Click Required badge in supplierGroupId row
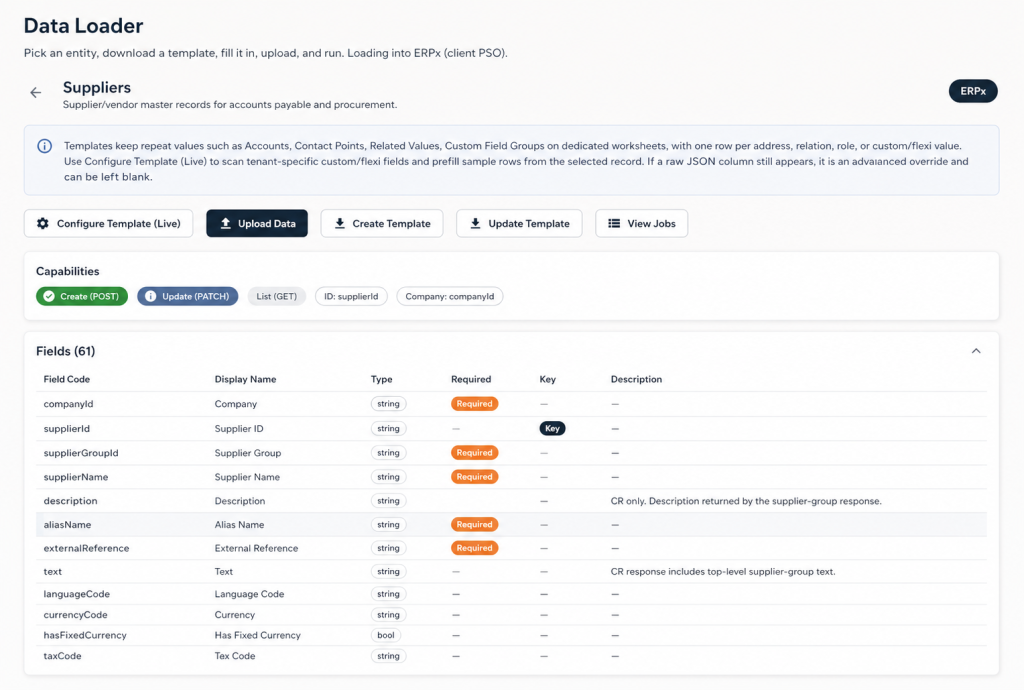This screenshot has width=1024, height=690. (475, 453)
